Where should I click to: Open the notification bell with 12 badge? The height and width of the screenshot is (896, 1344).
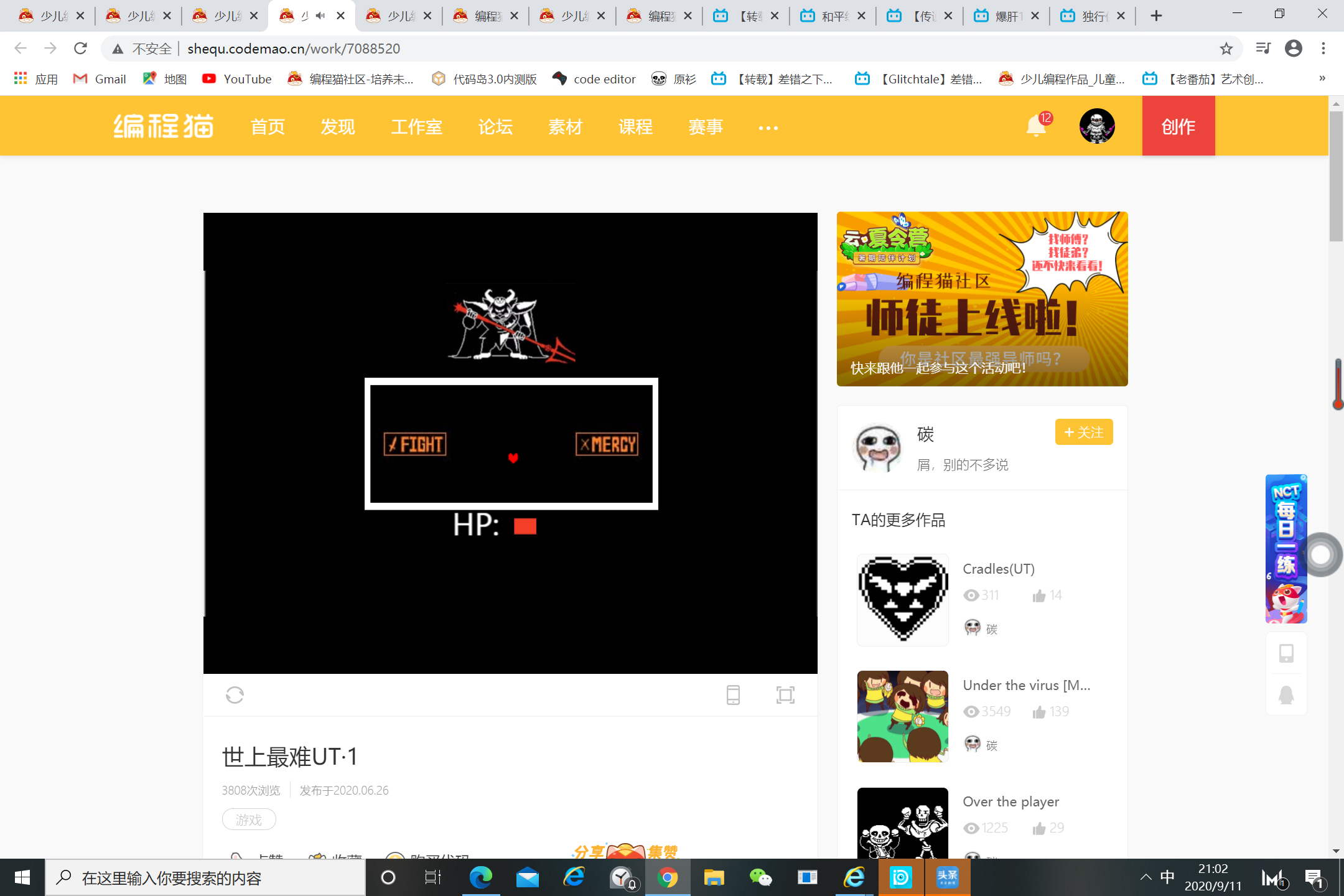[1037, 125]
